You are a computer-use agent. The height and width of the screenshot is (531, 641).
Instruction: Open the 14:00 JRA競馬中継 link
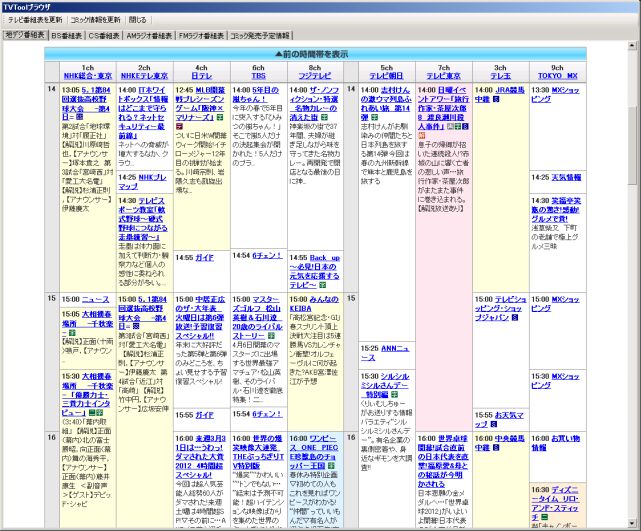pyautogui.click(x=499, y=94)
